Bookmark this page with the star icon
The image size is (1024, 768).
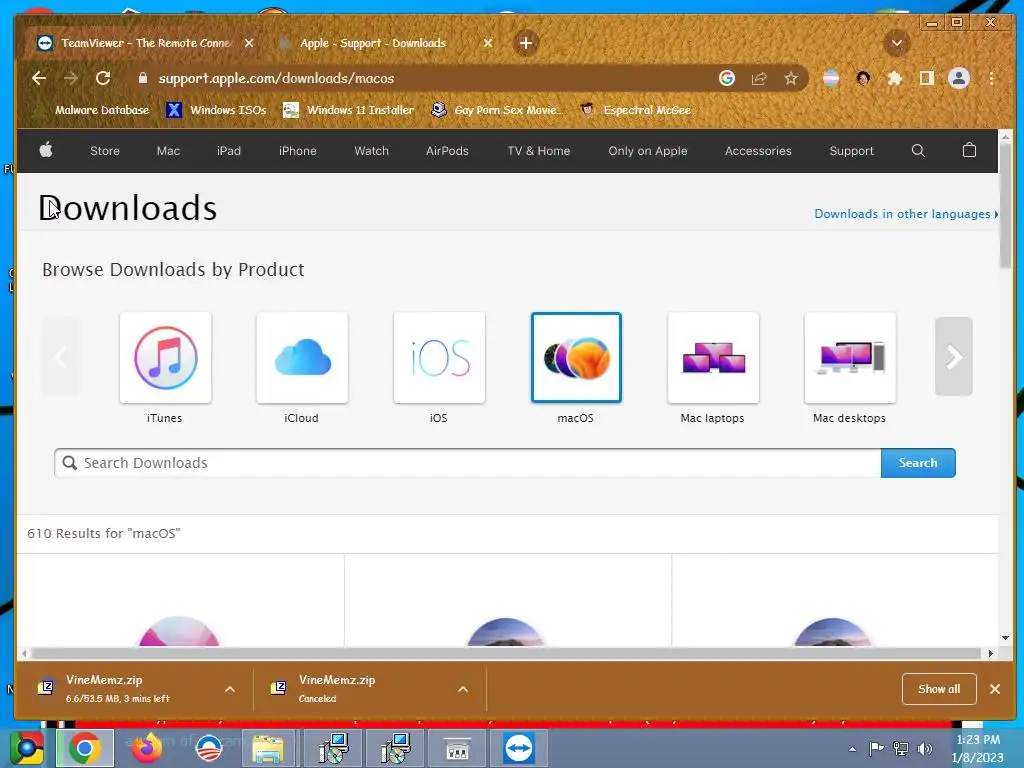point(791,78)
